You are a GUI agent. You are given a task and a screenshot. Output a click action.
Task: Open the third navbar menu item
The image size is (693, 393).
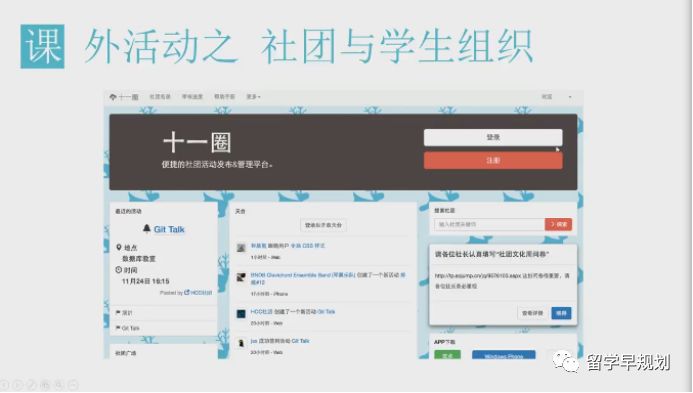point(225,96)
